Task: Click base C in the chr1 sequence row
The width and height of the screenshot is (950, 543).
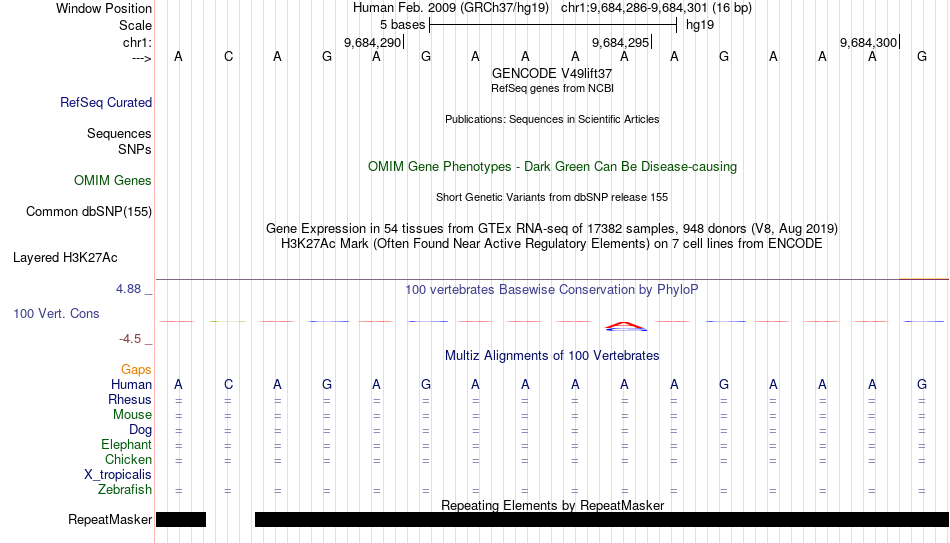Action: pyautogui.click(x=228, y=56)
